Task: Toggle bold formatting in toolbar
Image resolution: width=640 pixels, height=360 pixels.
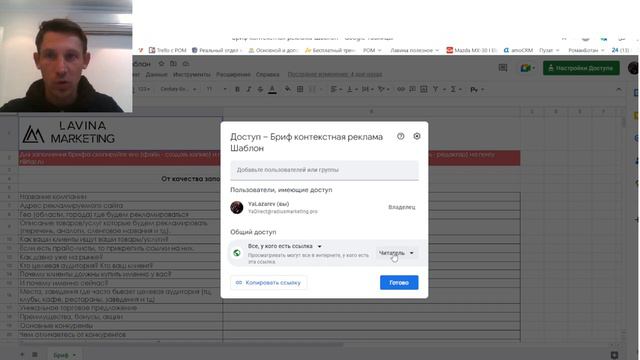Action: click(237, 89)
